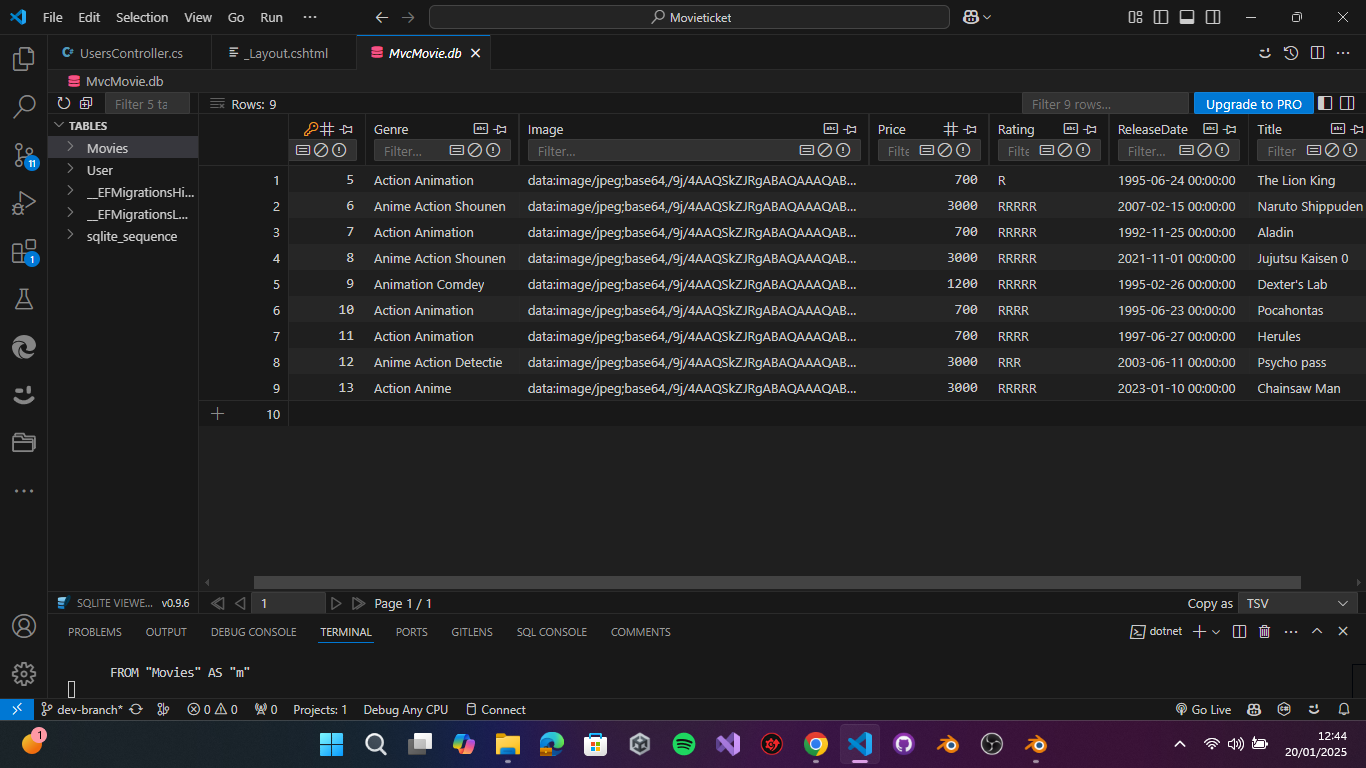This screenshot has height=768, width=1366.
Task: Open the DEBUG CONSOLE panel tab
Action: 253,632
